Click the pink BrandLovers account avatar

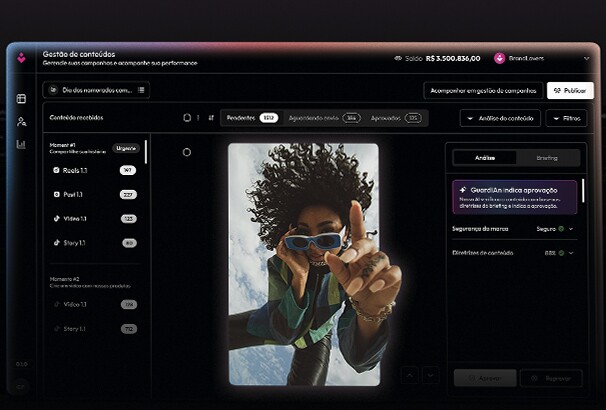click(499, 58)
